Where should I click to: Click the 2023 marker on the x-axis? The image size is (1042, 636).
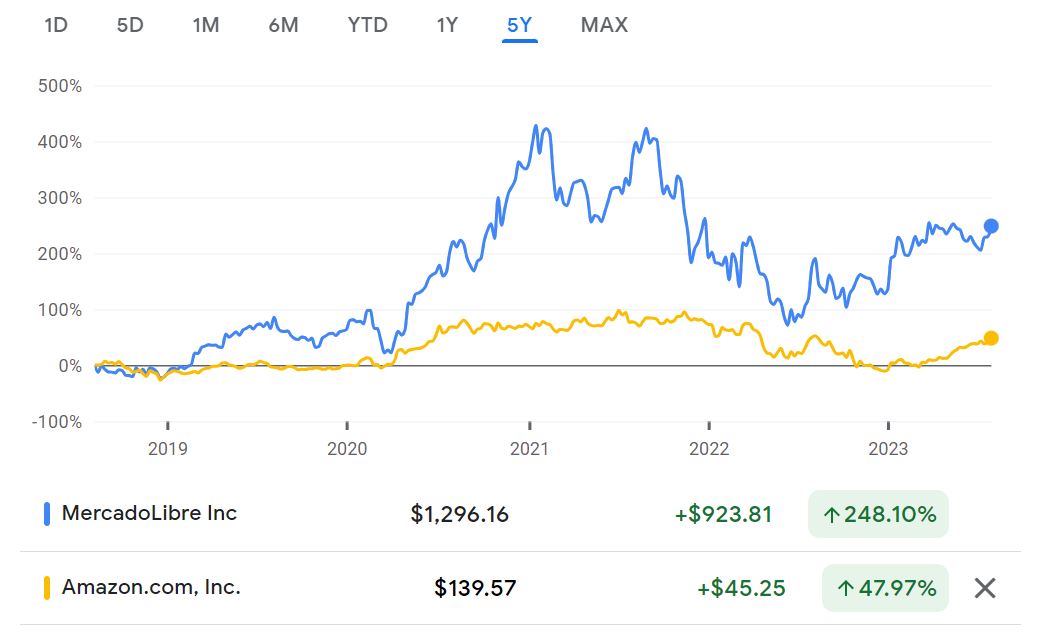pyautogui.click(x=888, y=449)
